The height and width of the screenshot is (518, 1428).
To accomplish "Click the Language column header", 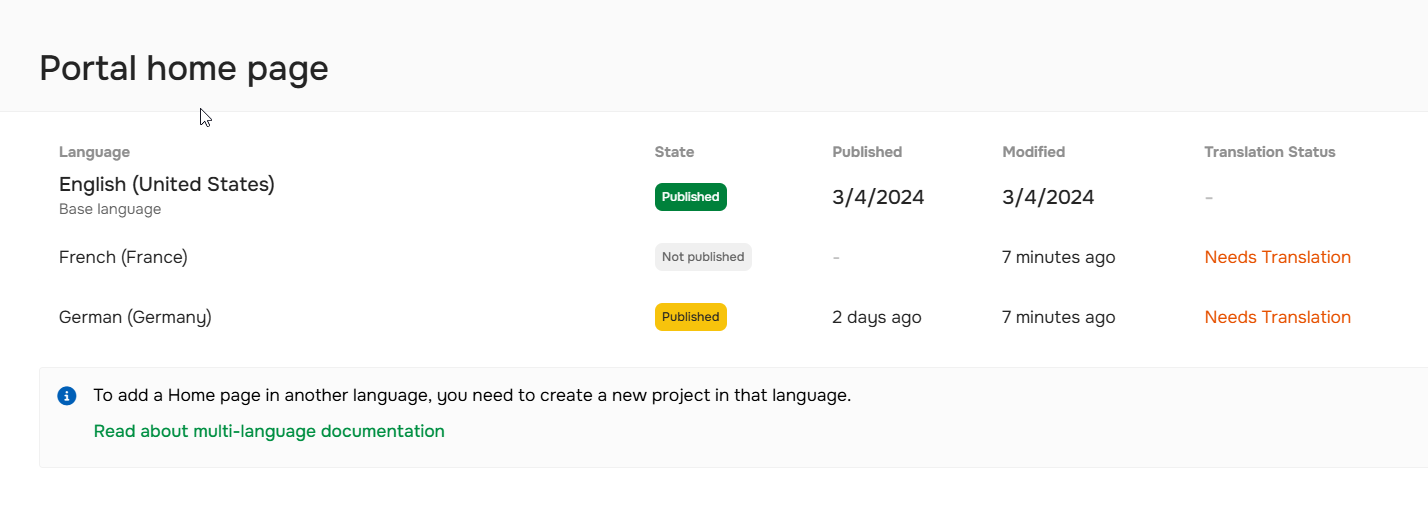I will pyautogui.click(x=94, y=152).
